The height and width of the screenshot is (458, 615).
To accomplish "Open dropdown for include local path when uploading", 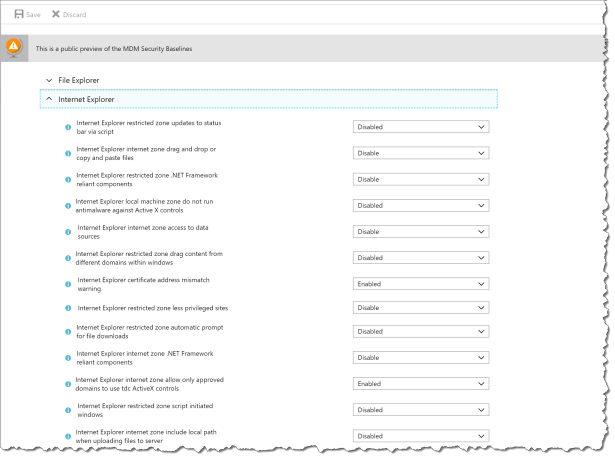I will click(x=421, y=436).
